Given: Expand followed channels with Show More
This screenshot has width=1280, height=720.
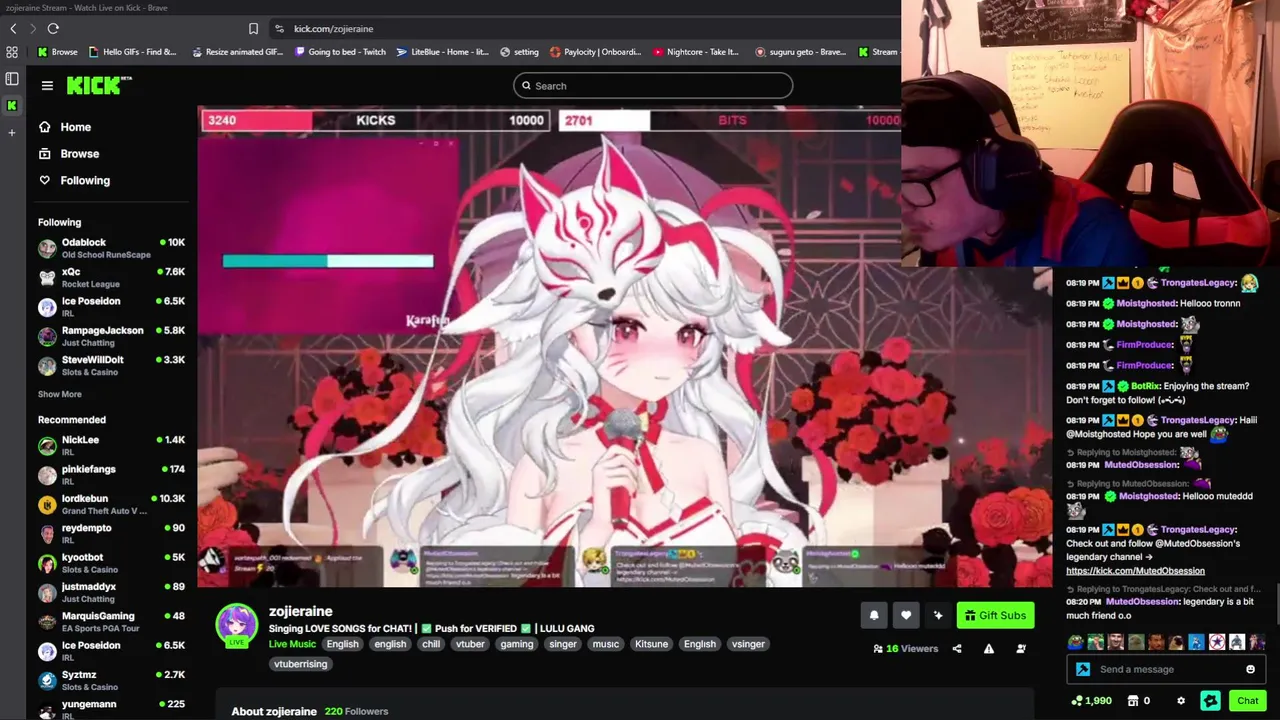Looking at the screenshot, I should [60, 394].
